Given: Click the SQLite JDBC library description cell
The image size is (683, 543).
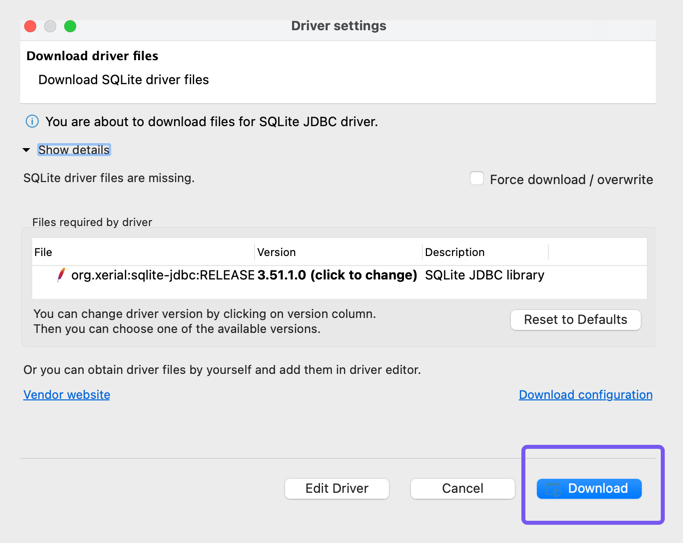Looking at the screenshot, I should click(484, 275).
